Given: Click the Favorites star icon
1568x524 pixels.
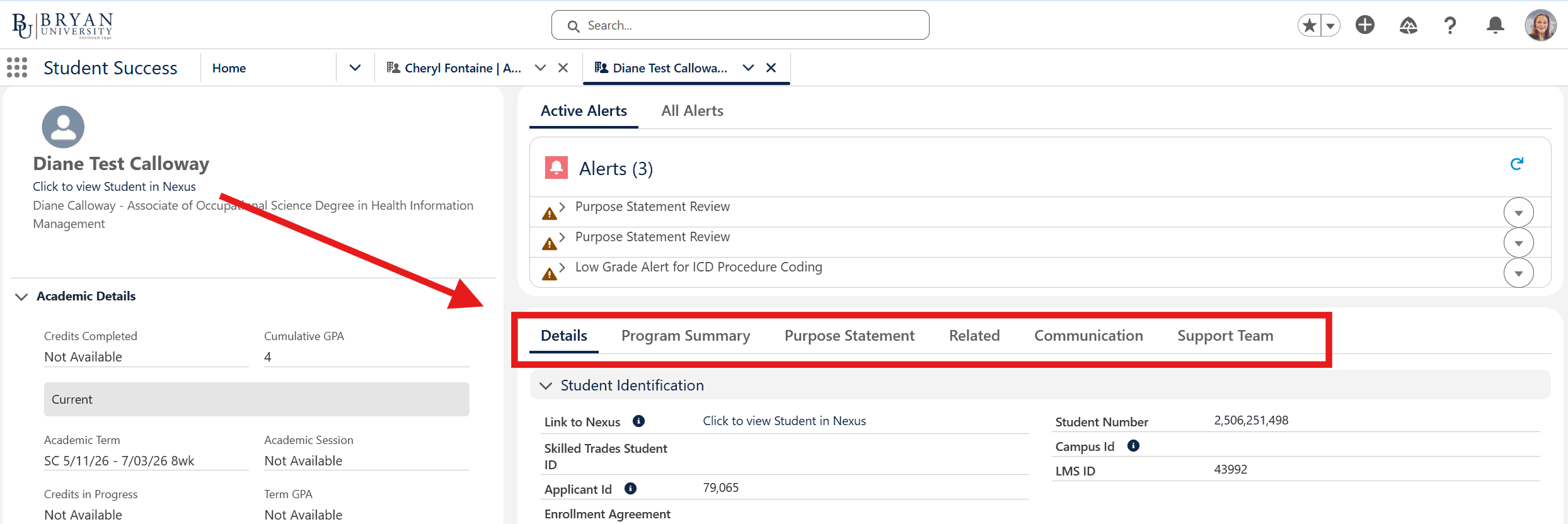Looking at the screenshot, I should [1310, 25].
